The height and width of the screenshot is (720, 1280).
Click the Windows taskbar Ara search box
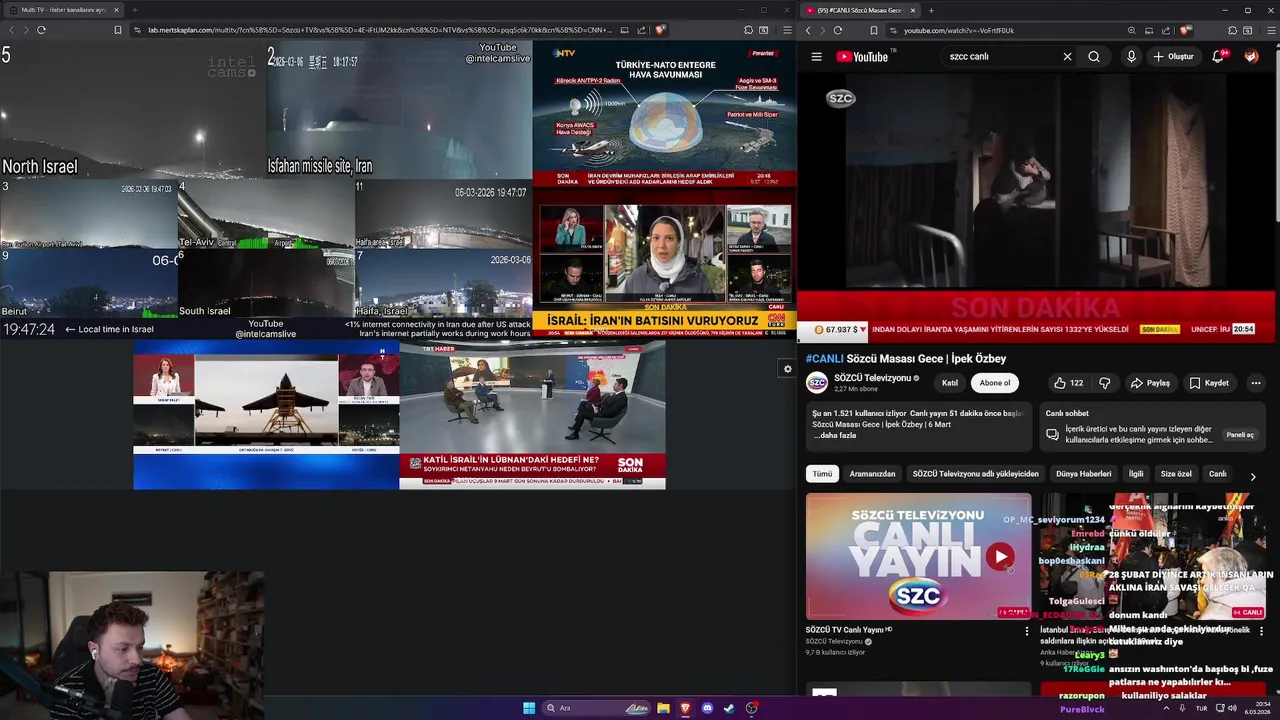(596, 708)
